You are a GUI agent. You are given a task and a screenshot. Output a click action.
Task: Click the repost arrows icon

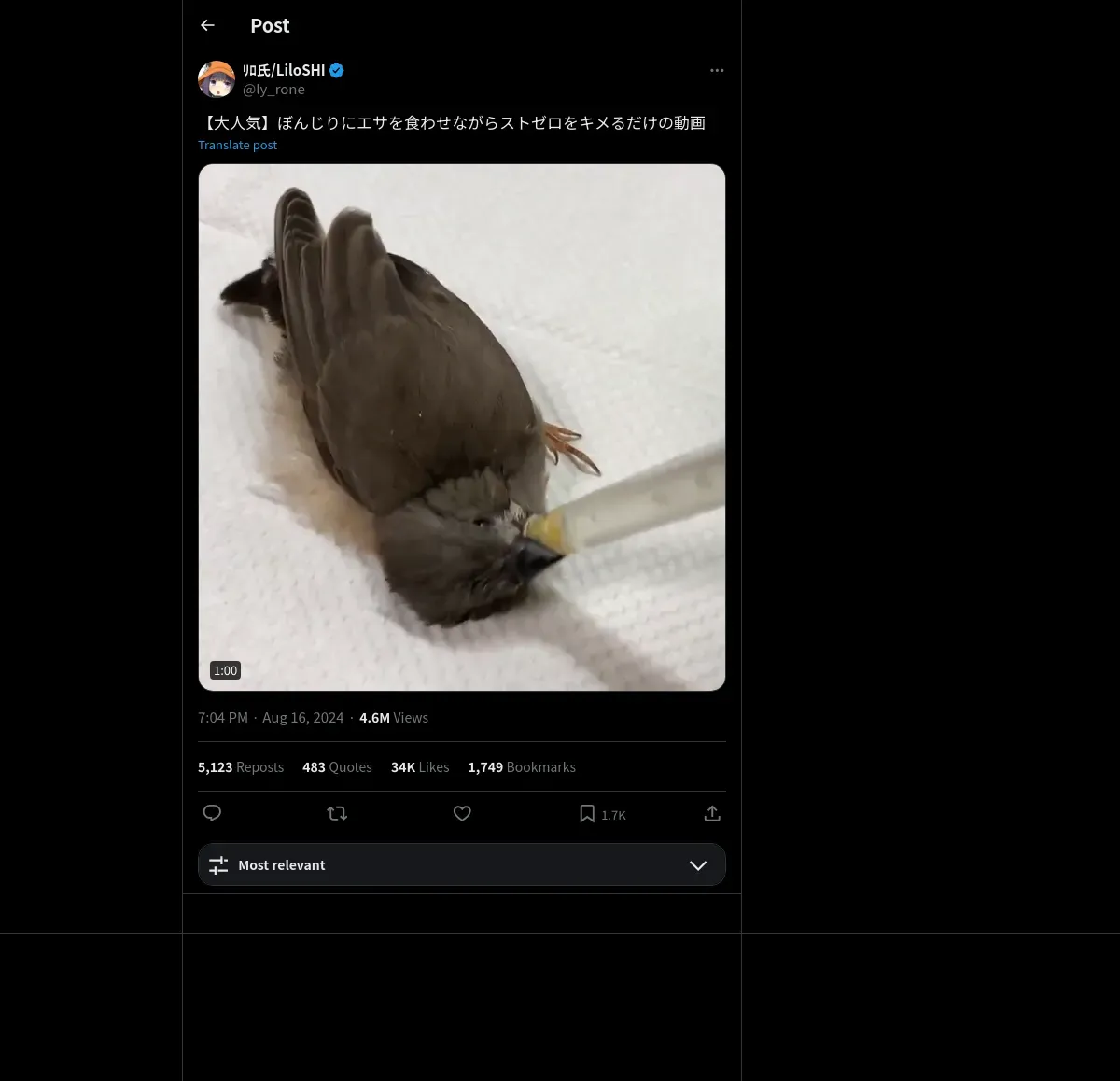pos(337,813)
